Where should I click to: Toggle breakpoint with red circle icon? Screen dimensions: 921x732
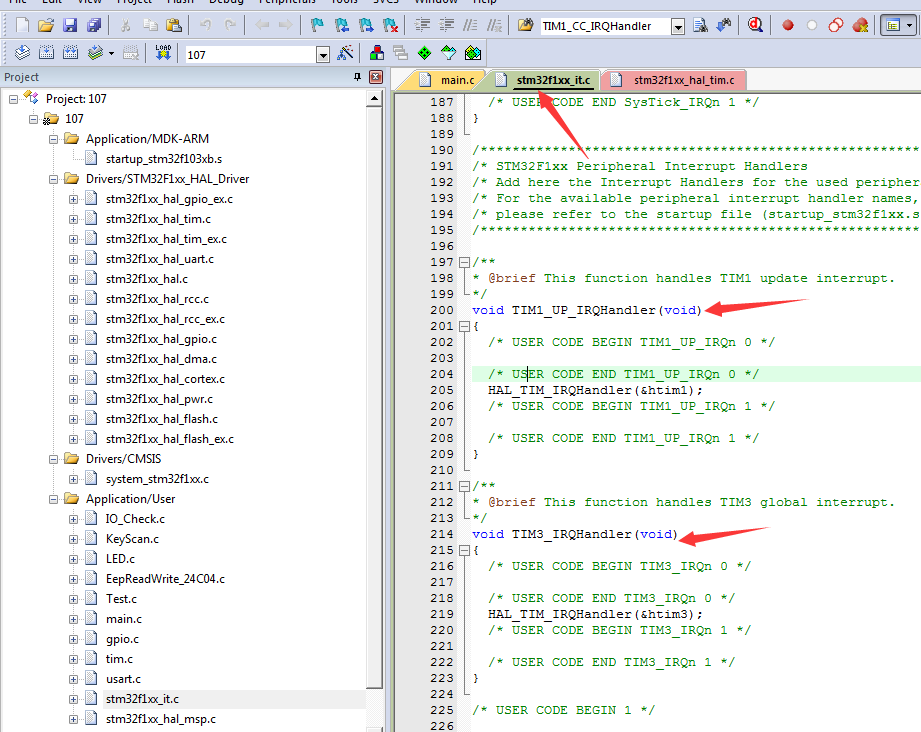788,25
